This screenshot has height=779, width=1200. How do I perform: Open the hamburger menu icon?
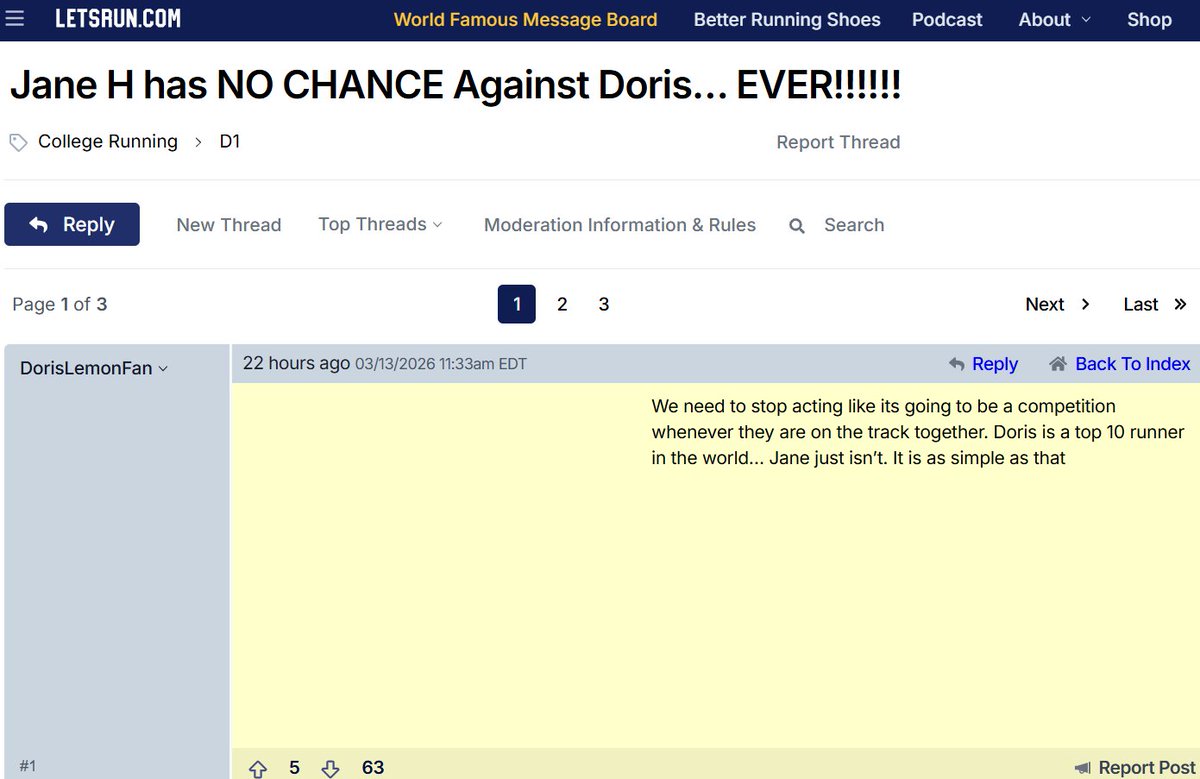click(x=15, y=19)
